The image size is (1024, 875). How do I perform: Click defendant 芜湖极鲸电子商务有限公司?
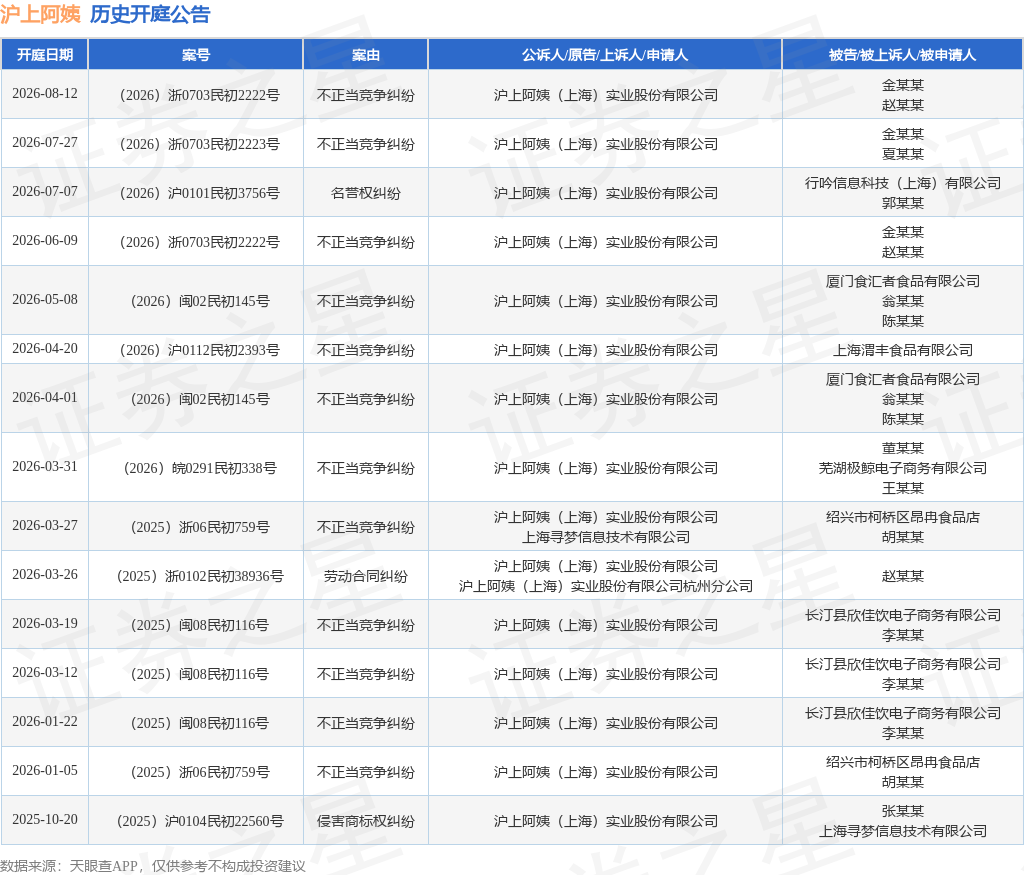coord(903,468)
